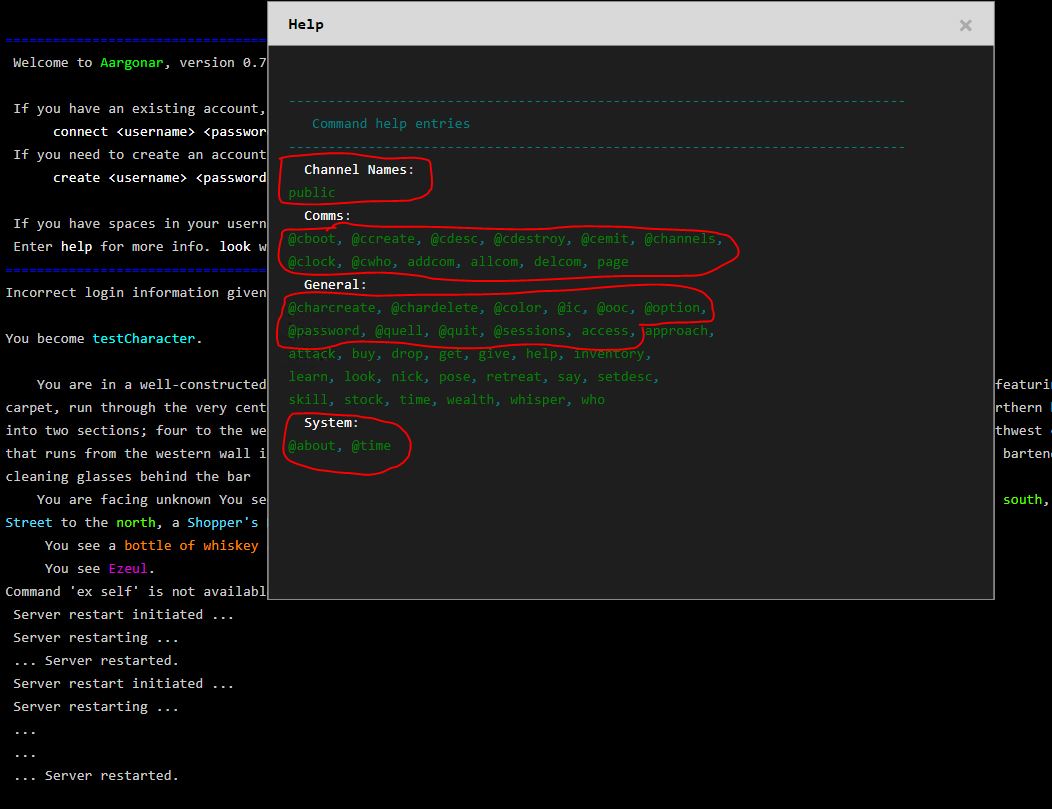Open the public channel help entry

tap(312, 193)
